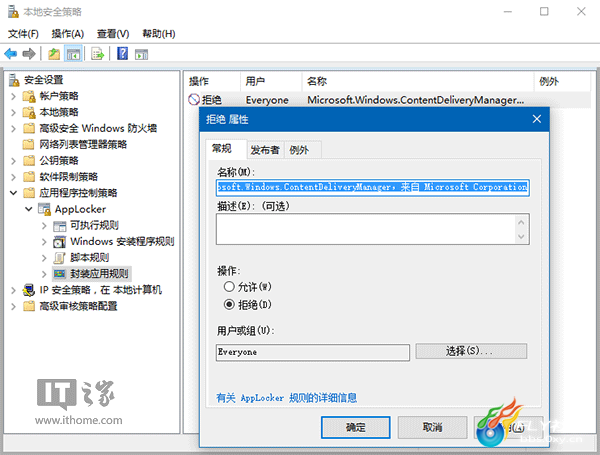Click the 脚本规则 scroll icon
Screen dimensions: 600x455
60,258
